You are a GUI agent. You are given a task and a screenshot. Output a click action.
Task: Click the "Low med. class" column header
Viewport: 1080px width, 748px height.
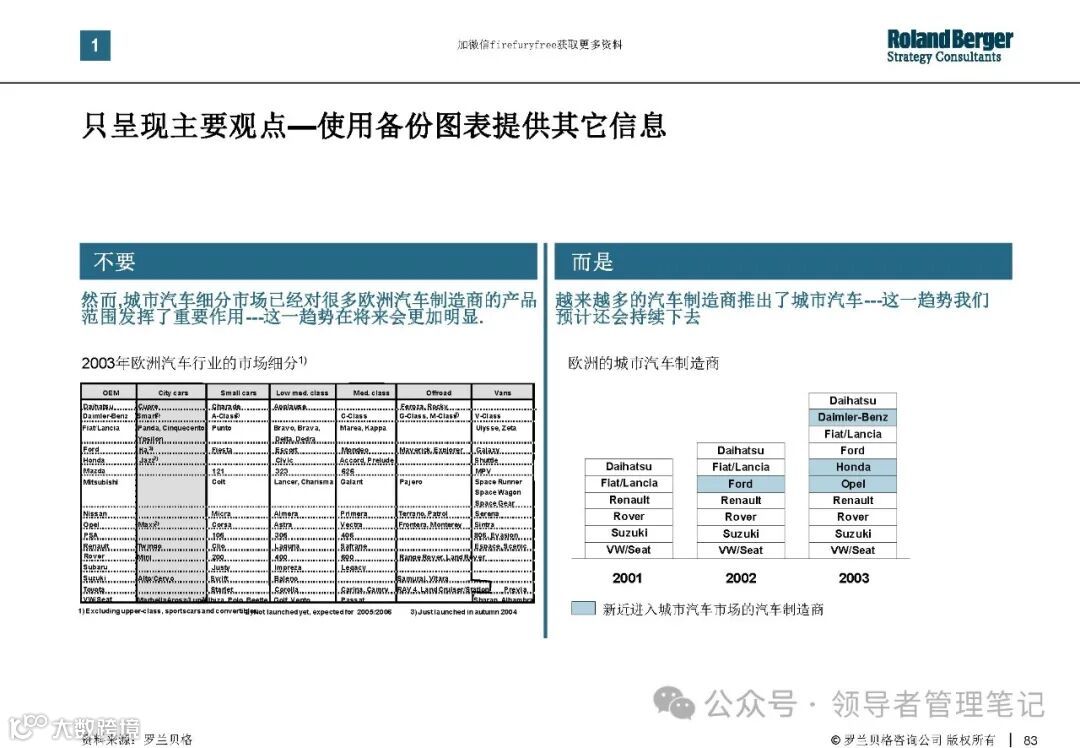pos(302,393)
